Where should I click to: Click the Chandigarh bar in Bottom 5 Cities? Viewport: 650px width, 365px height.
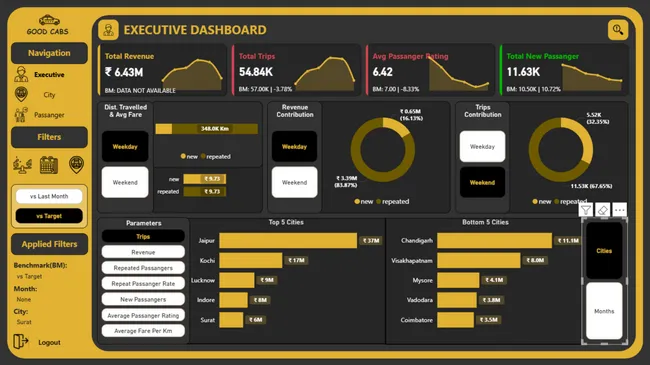click(x=495, y=241)
